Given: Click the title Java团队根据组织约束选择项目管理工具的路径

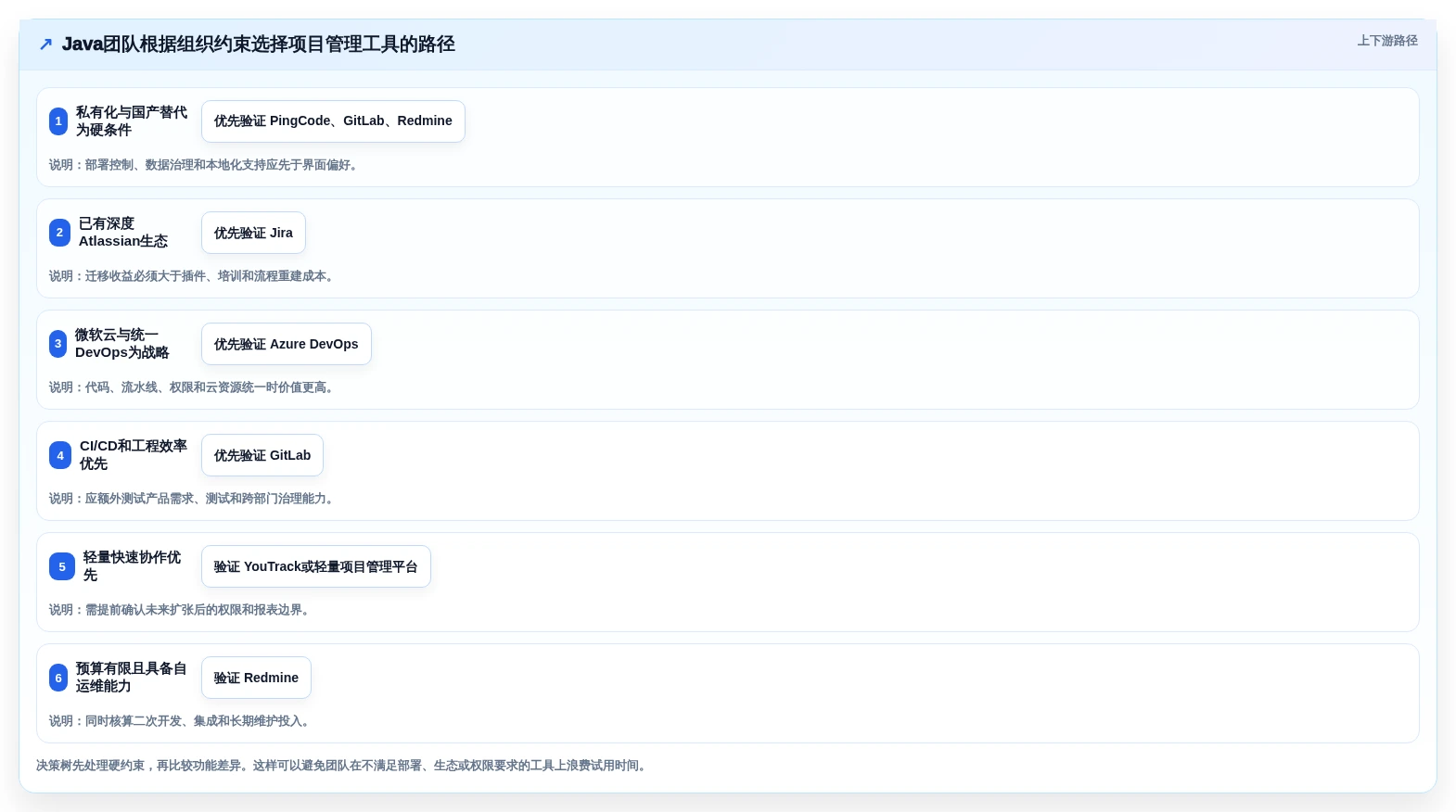Looking at the screenshot, I should (259, 44).
